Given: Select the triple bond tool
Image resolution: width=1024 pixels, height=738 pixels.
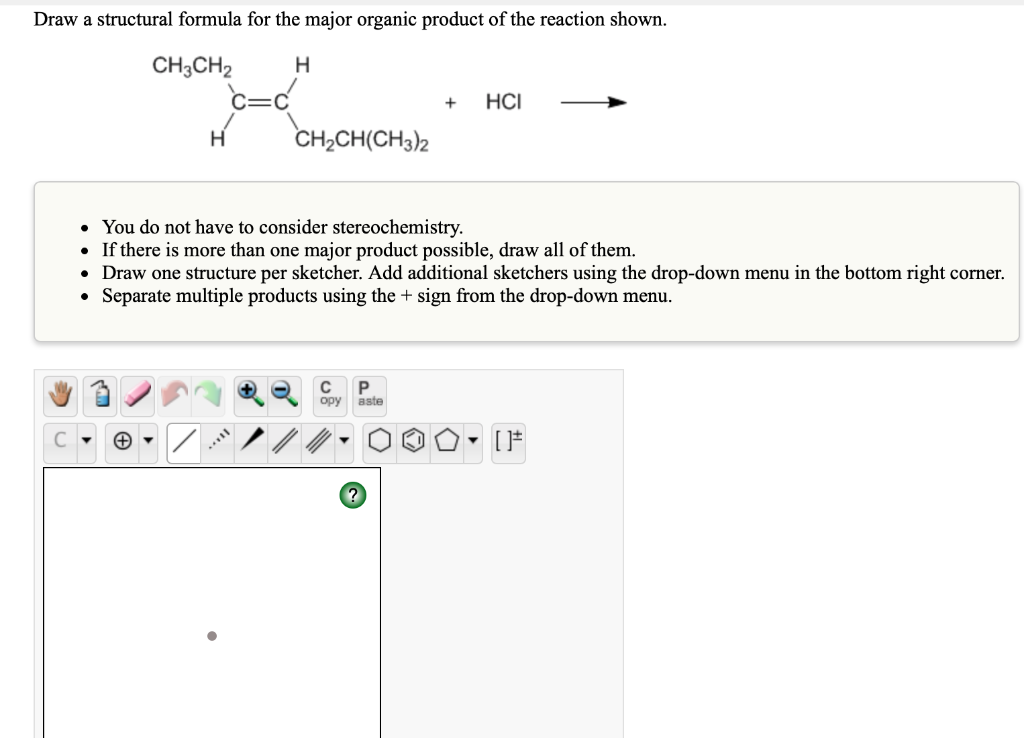Looking at the screenshot, I should 318,442.
